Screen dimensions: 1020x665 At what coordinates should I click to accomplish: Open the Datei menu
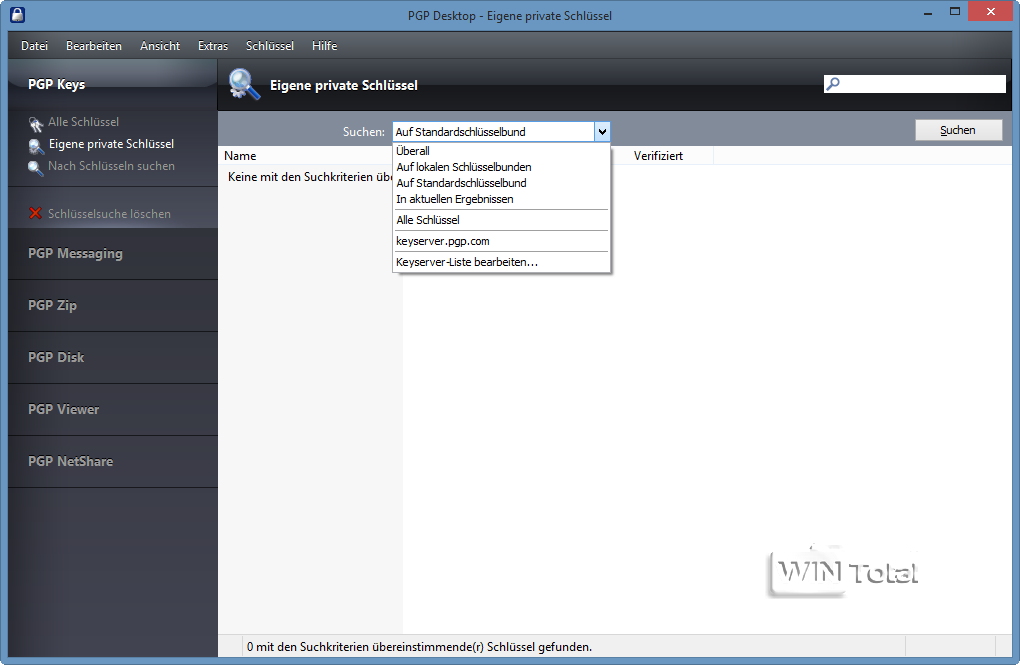pyautogui.click(x=34, y=46)
